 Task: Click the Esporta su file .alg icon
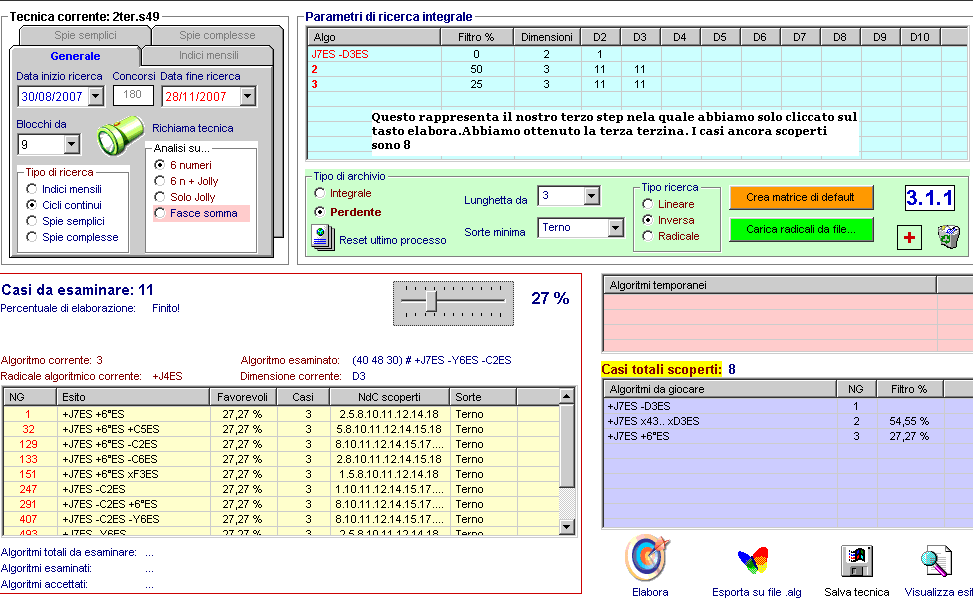753,560
